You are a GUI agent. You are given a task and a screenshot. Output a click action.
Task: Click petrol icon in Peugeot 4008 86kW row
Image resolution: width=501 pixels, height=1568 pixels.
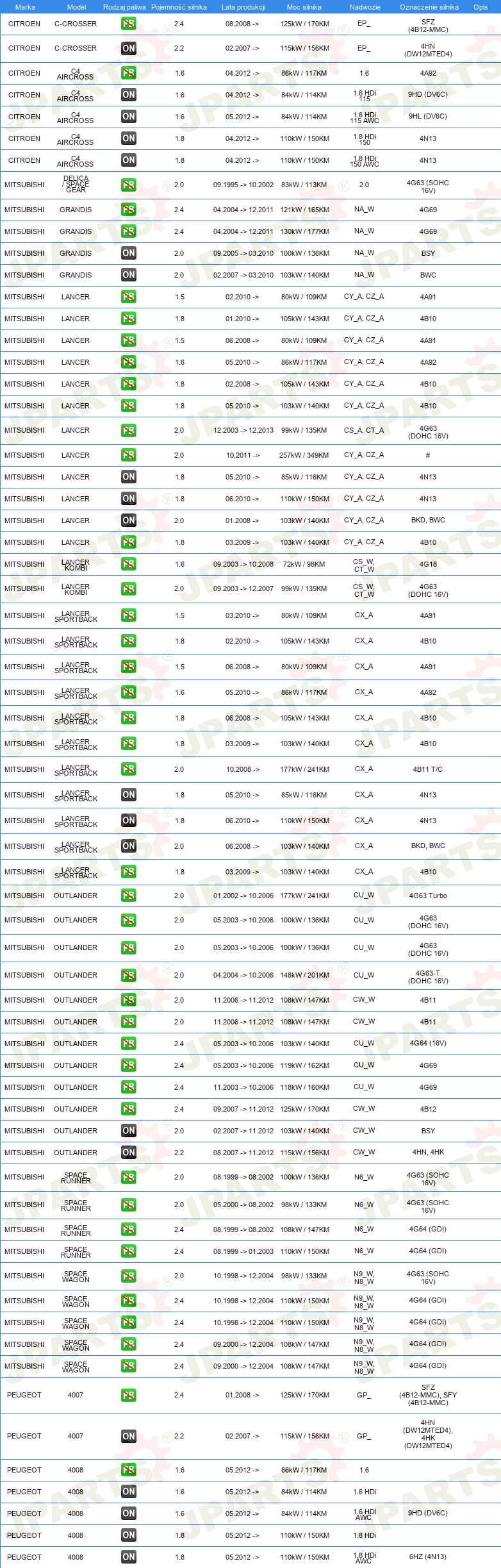(129, 1470)
